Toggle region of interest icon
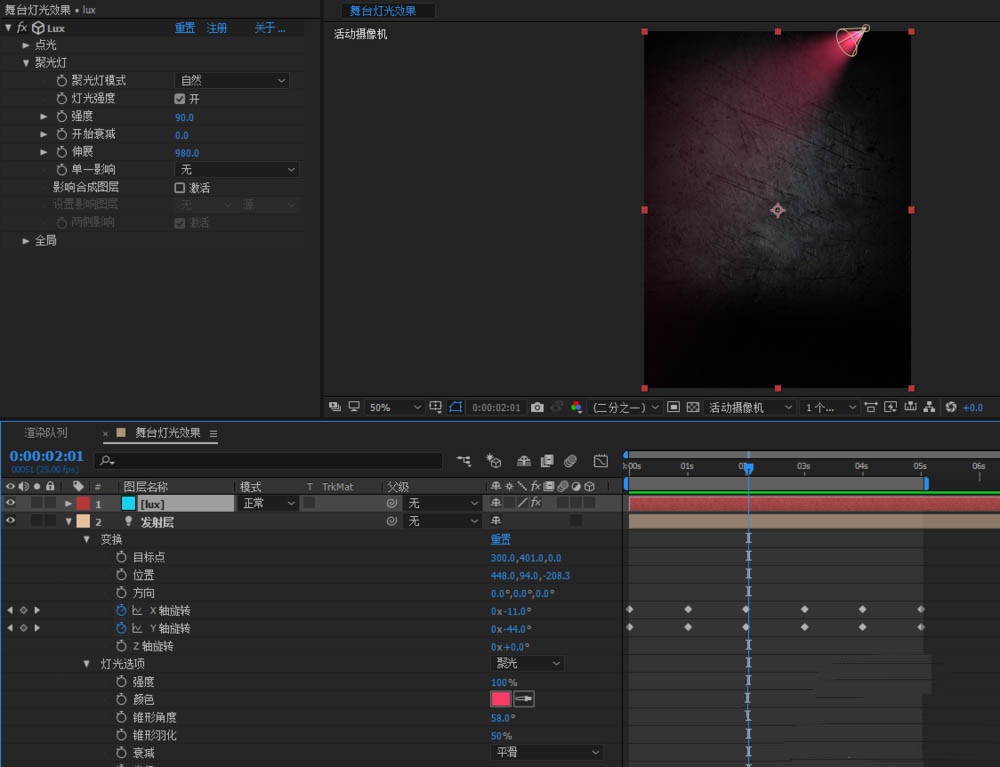 tap(673, 407)
